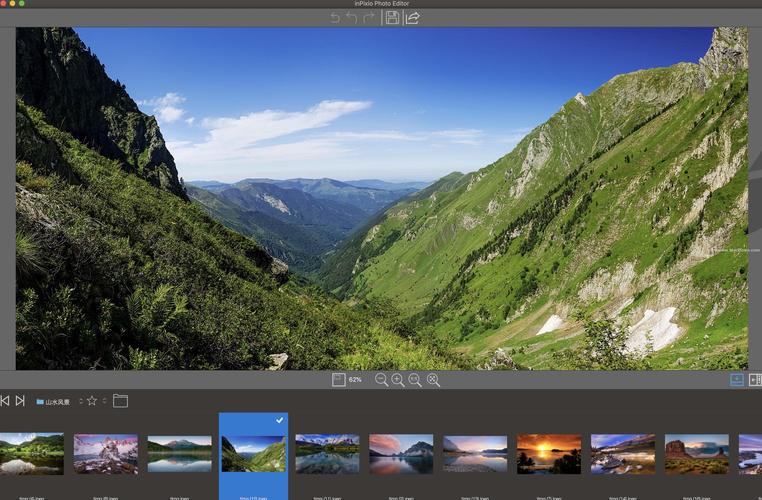The height and width of the screenshot is (500, 762).
Task: Switch to single image view mode
Action: pyautogui.click(x=737, y=380)
